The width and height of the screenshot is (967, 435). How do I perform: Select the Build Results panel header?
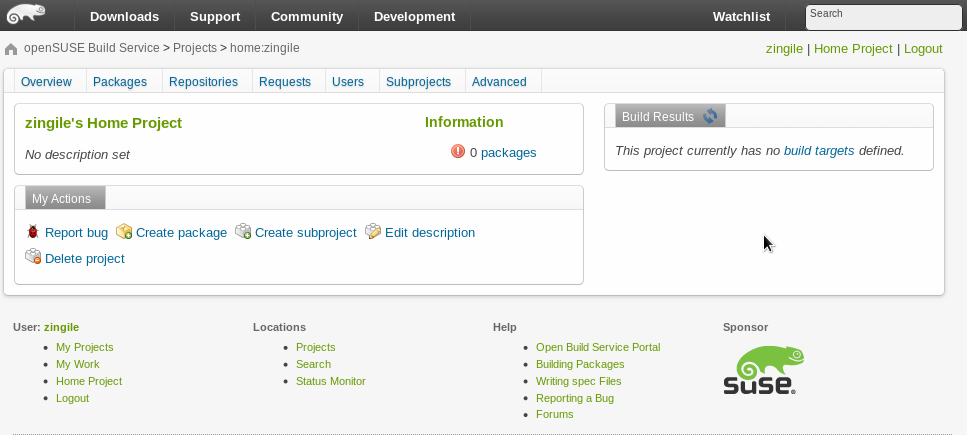point(670,116)
